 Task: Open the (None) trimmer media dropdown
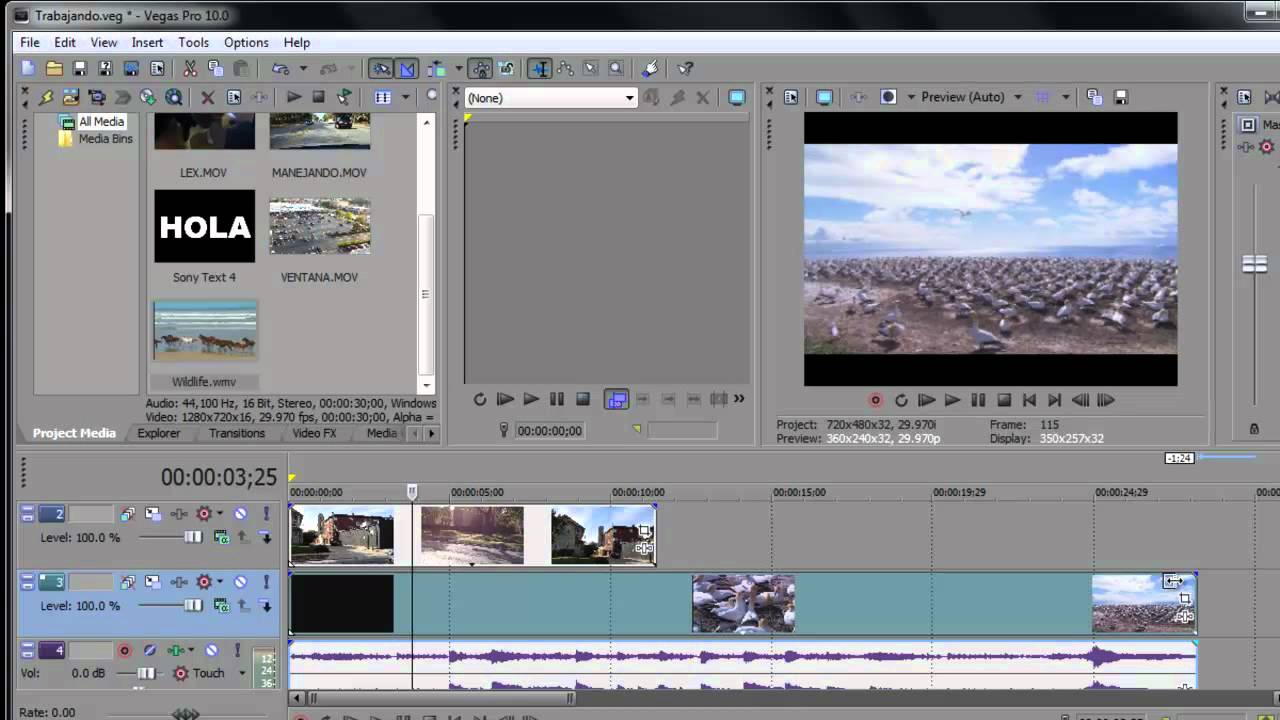coord(629,98)
